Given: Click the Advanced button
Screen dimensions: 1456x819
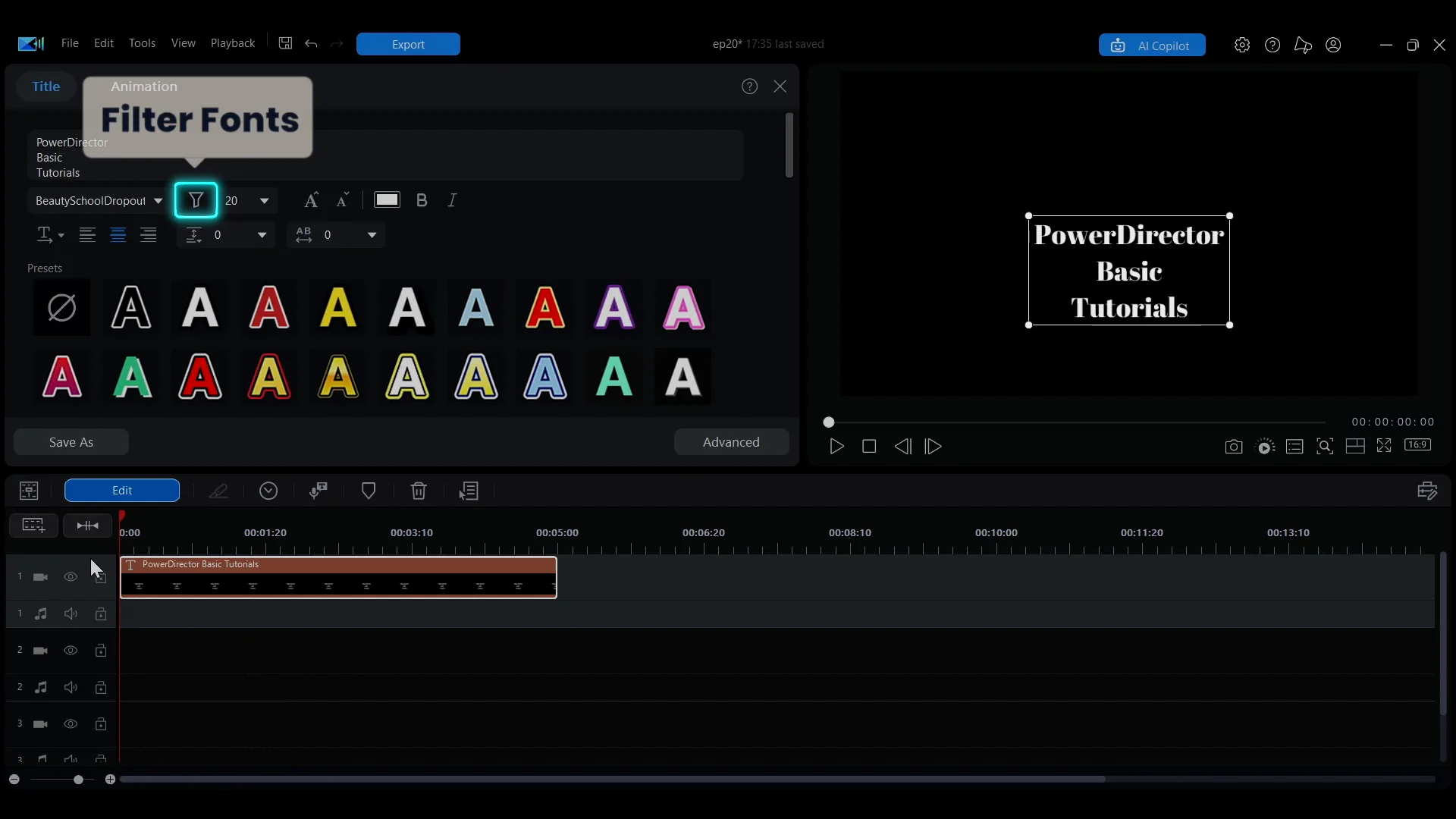Looking at the screenshot, I should pos(731,442).
